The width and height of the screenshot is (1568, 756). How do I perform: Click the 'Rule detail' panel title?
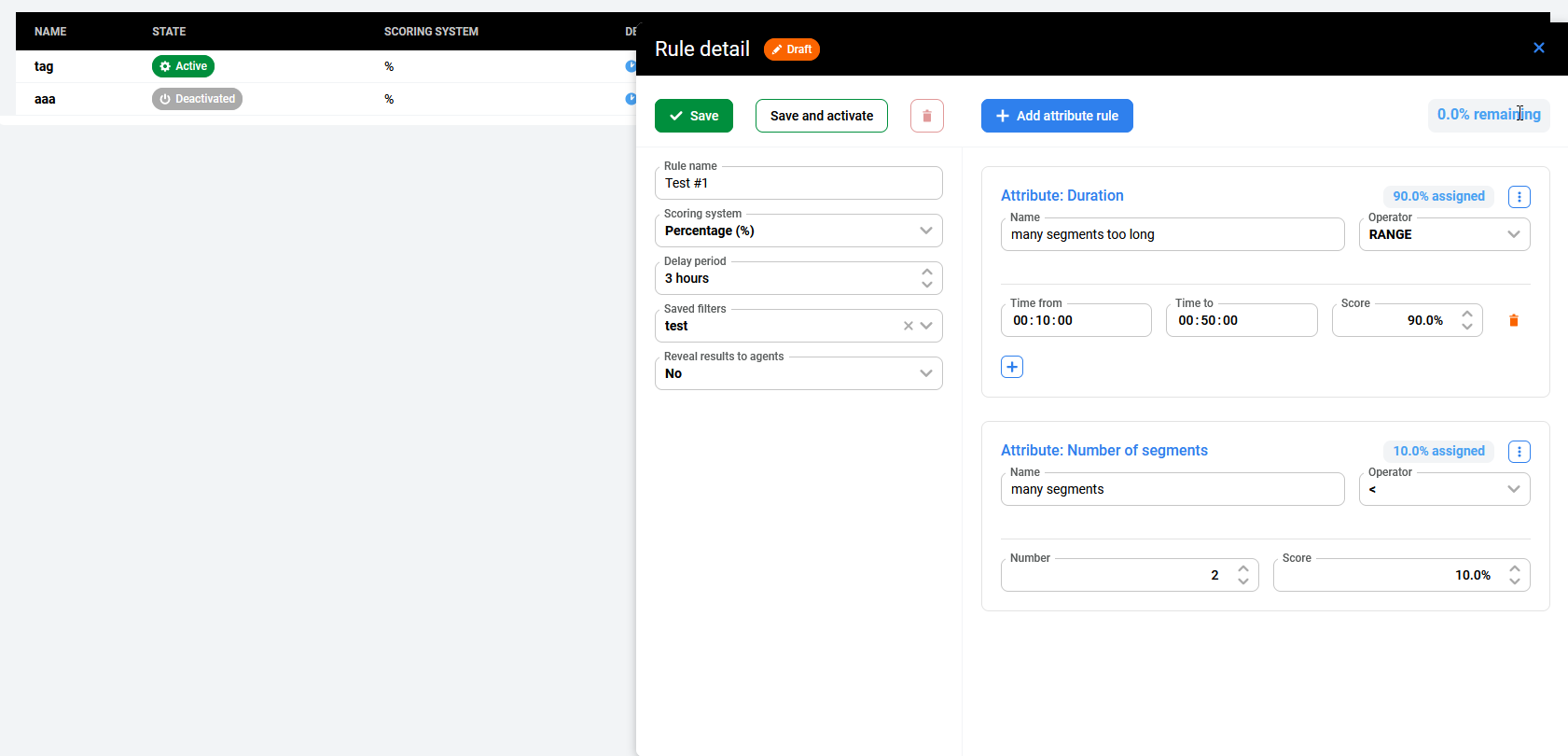click(701, 49)
